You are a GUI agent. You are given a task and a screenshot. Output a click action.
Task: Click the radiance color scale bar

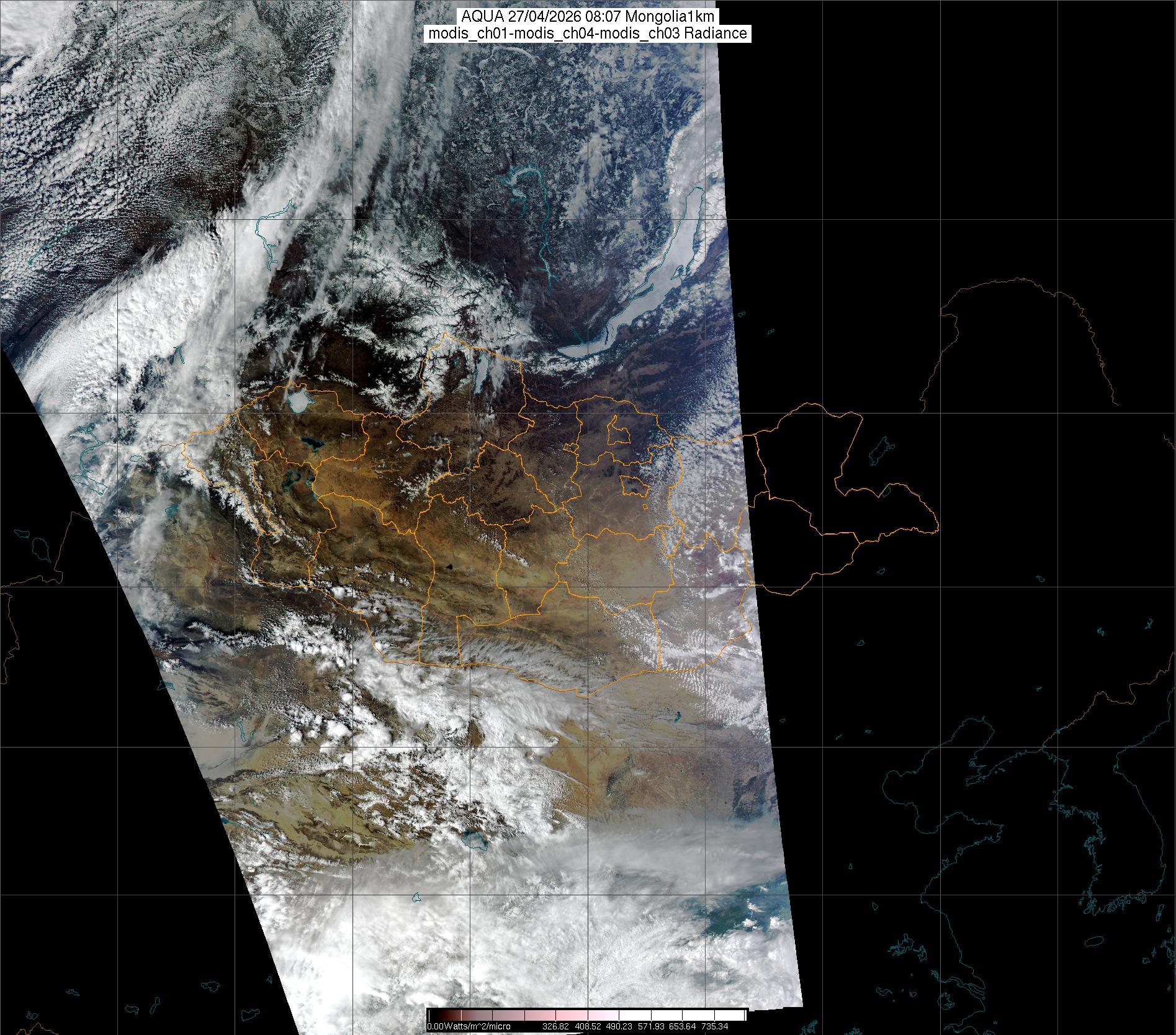[x=586, y=1016]
